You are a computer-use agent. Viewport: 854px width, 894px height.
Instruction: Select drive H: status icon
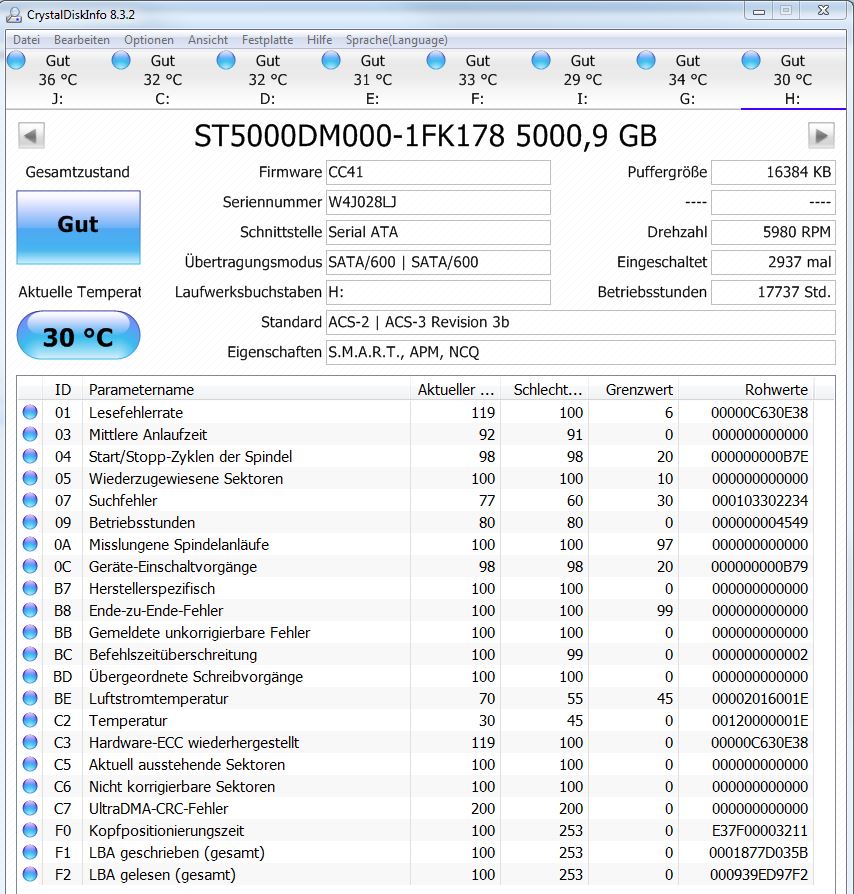[751, 60]
